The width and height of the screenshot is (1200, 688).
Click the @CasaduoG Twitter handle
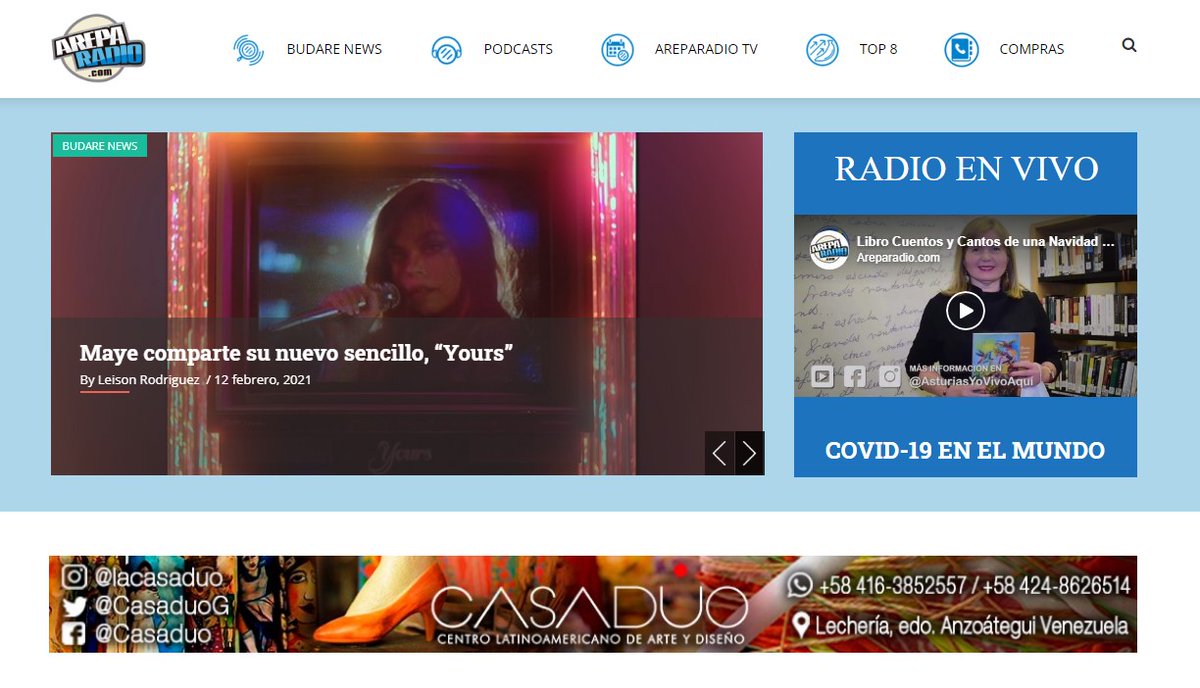pyautogui.click(x=162, y=606)
